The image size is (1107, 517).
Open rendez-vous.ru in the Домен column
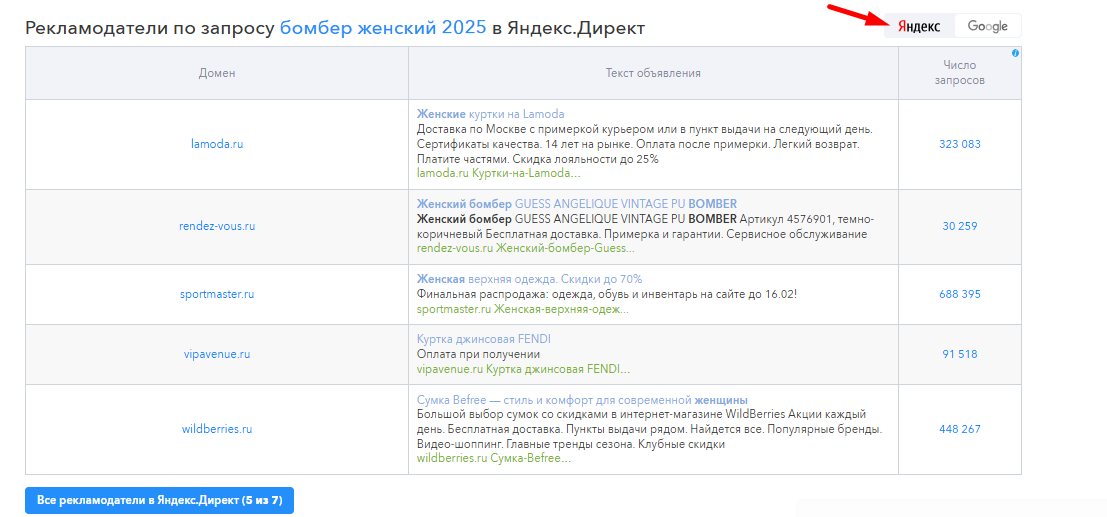(217, 226)
